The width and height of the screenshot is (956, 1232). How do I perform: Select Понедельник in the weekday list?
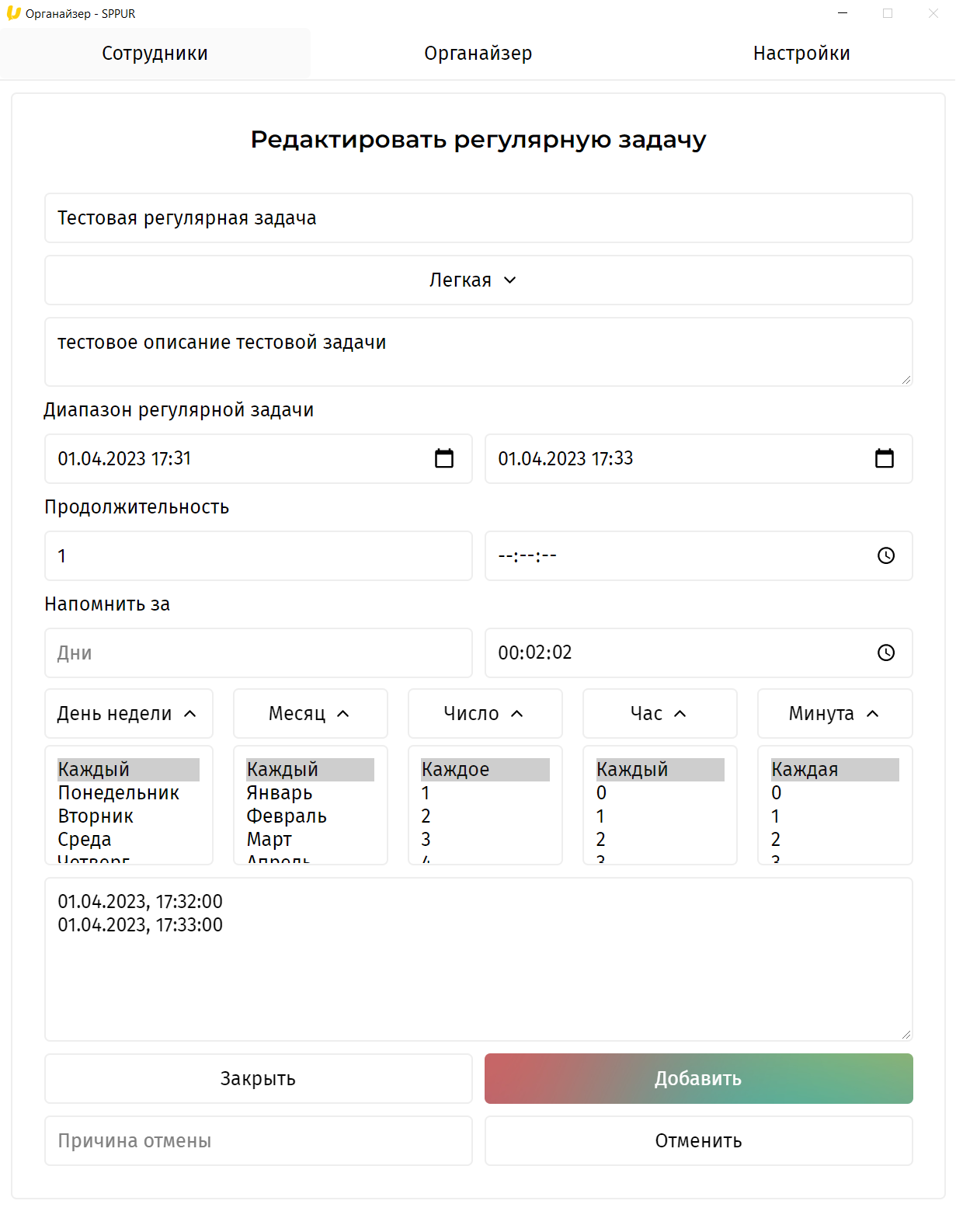pyautogui.click(x=129, y=793)
